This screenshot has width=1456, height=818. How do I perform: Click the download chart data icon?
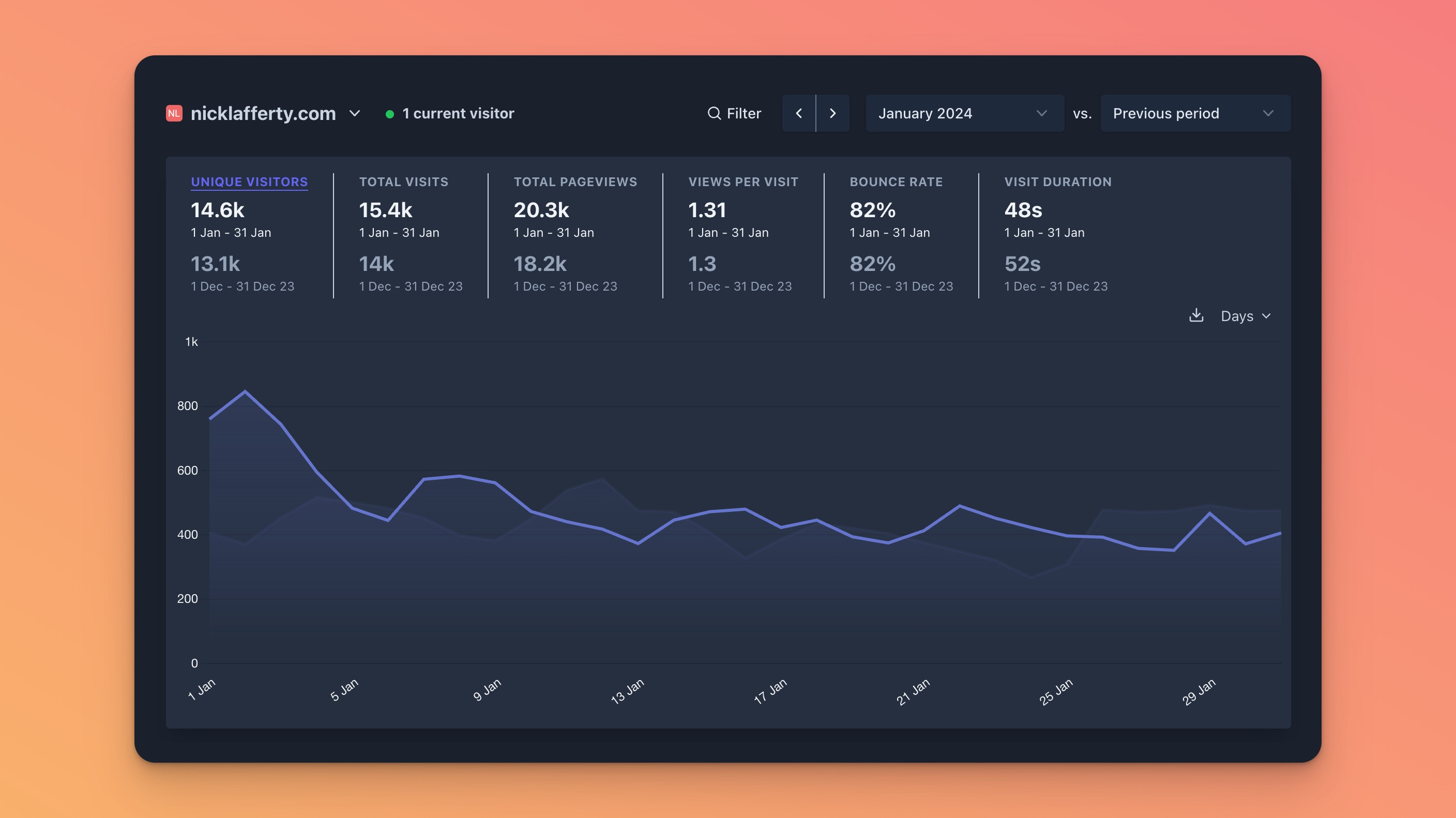[x=1195, y=315]
